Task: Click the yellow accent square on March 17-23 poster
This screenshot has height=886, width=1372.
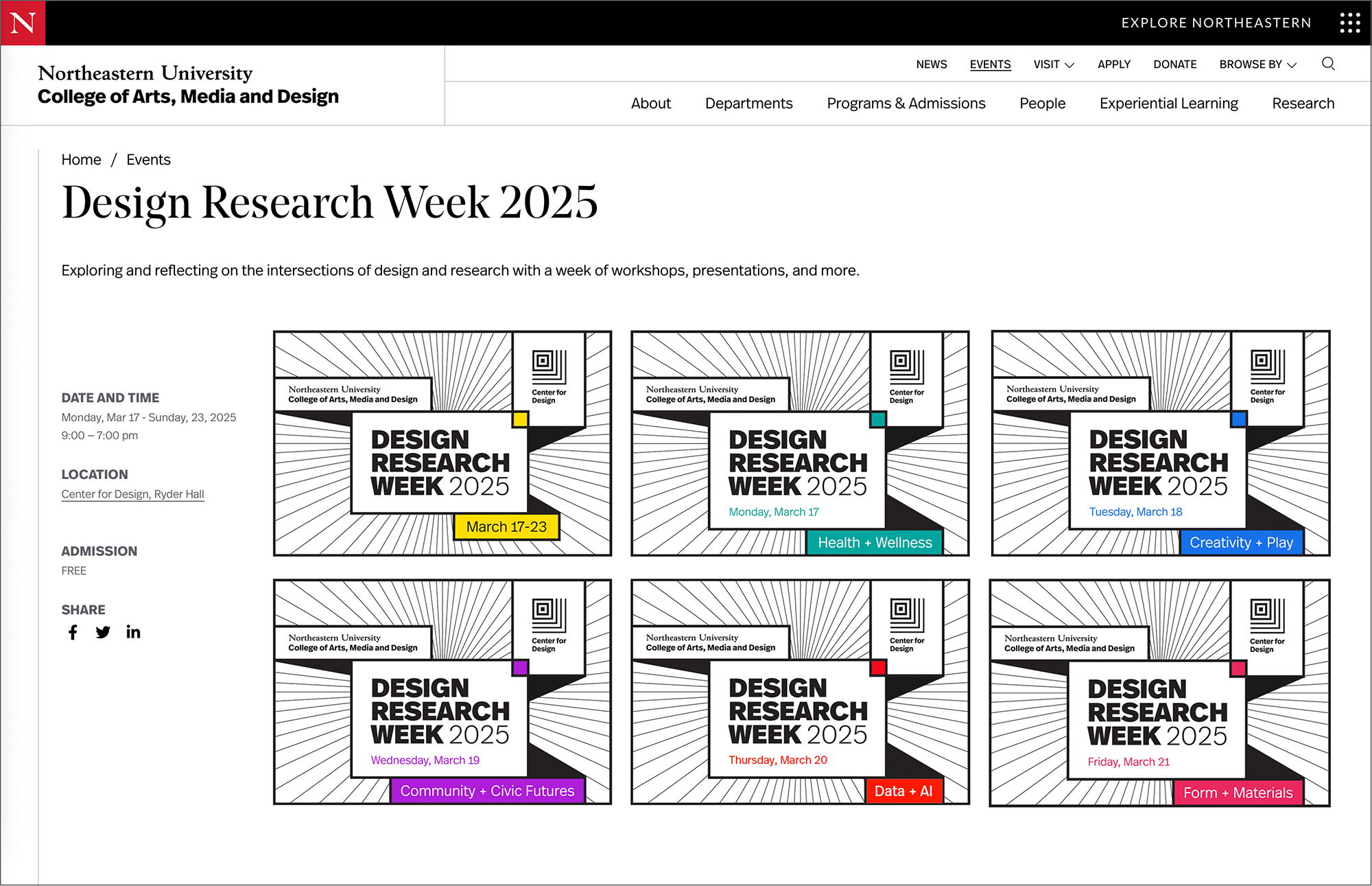Action: 520,419
